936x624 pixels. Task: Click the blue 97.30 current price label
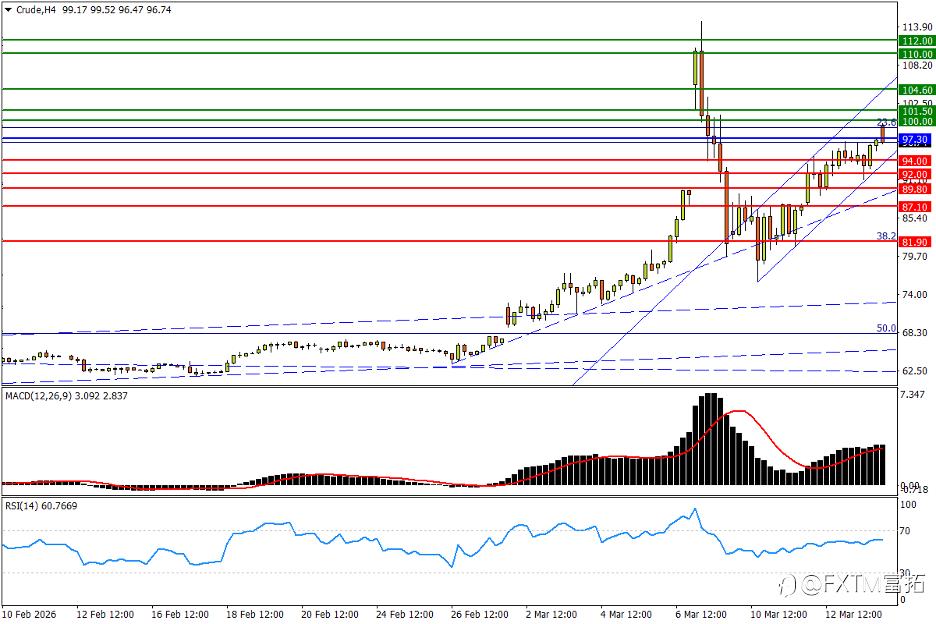point(915,139)
